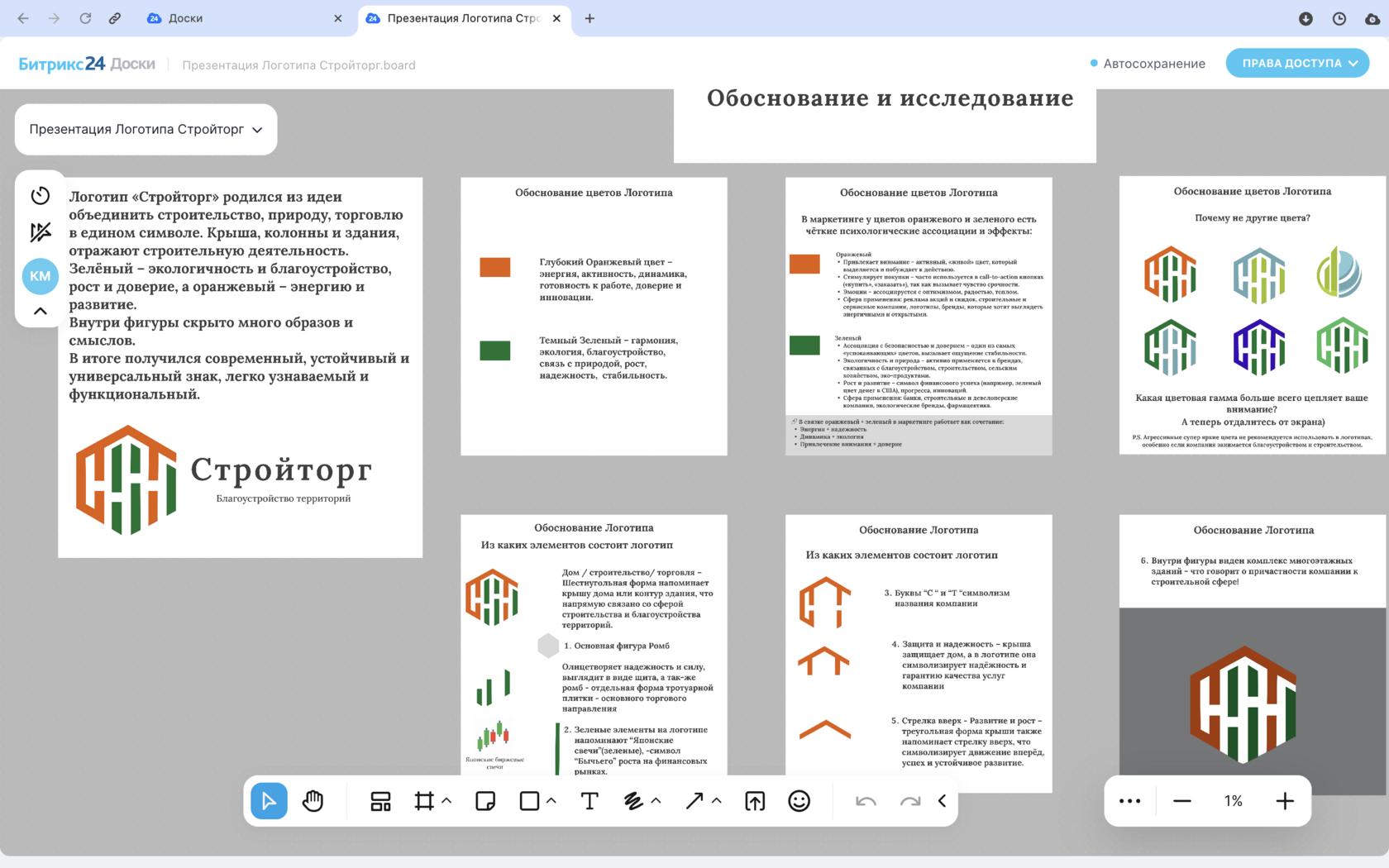Click the KM user avatar
1389x868 pixels.
[x=41, y=276]
